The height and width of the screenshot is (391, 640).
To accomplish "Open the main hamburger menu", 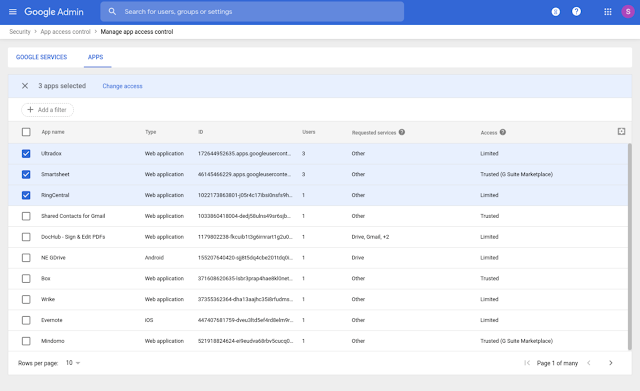I will pos(13,12).
